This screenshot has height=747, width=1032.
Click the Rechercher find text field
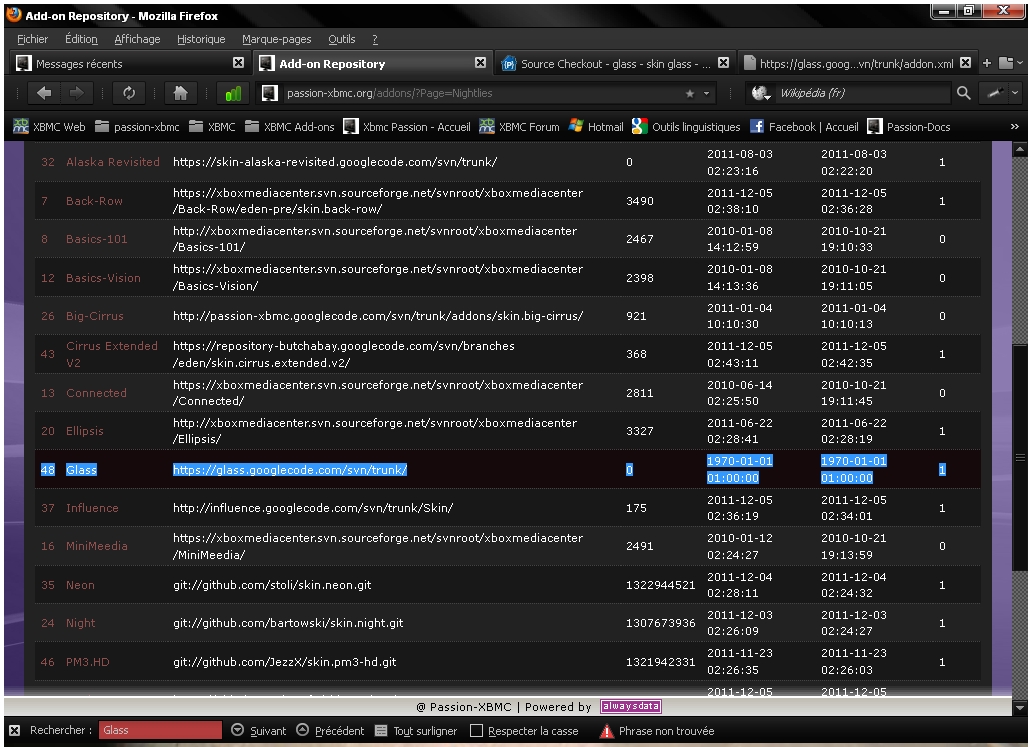(x=160, y=731)
